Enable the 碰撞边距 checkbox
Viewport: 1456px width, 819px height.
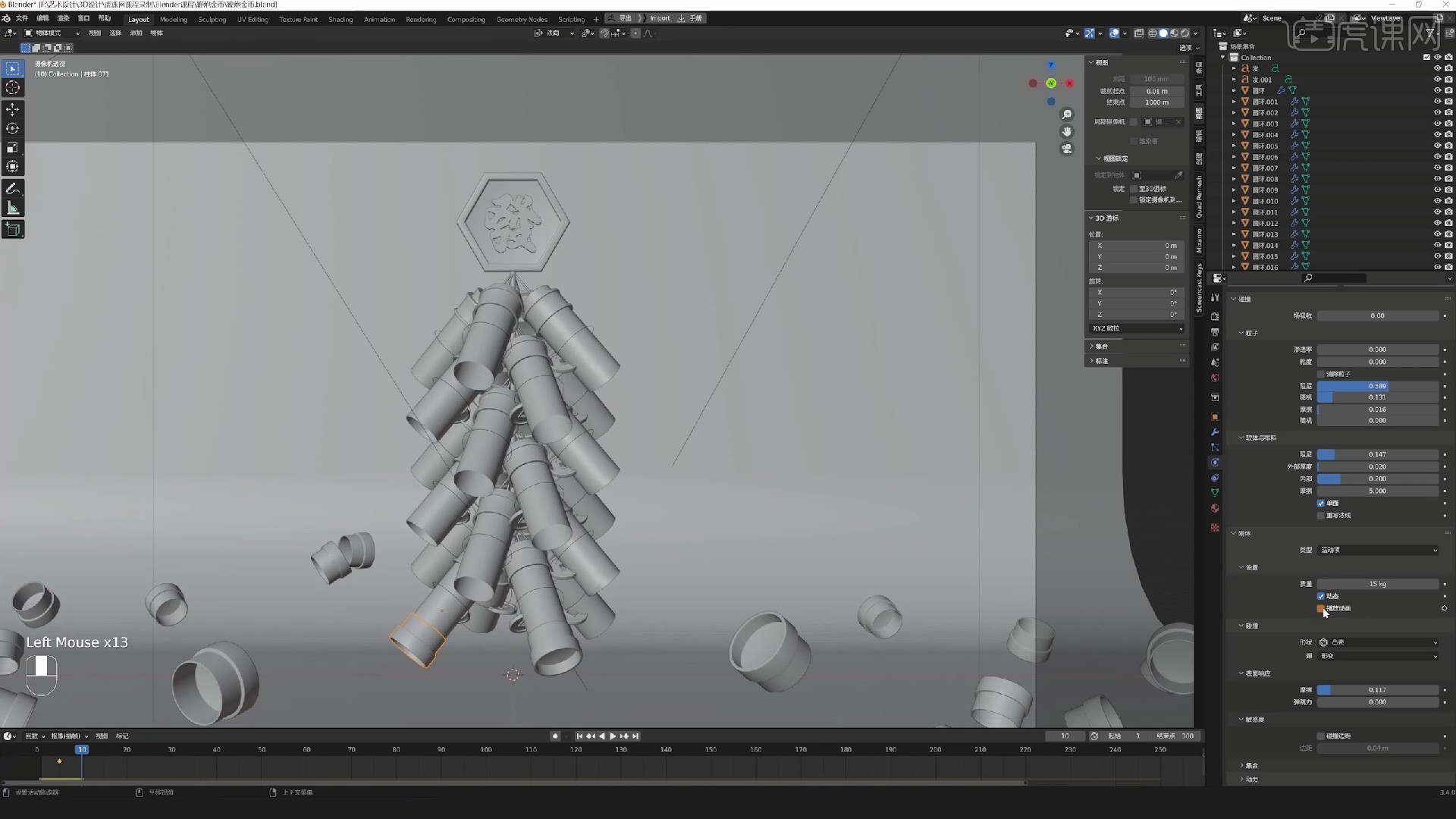pos(1321,736)
